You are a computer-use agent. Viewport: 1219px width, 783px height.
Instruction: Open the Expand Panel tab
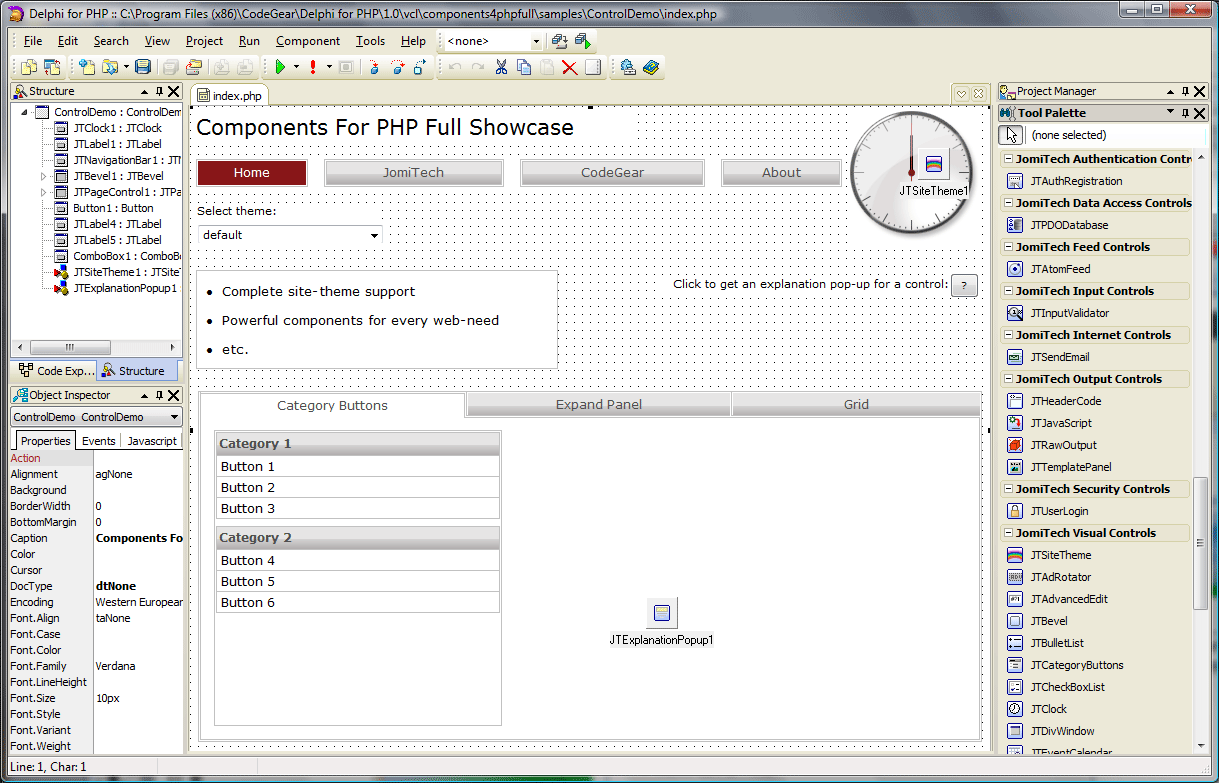point(599,405)
